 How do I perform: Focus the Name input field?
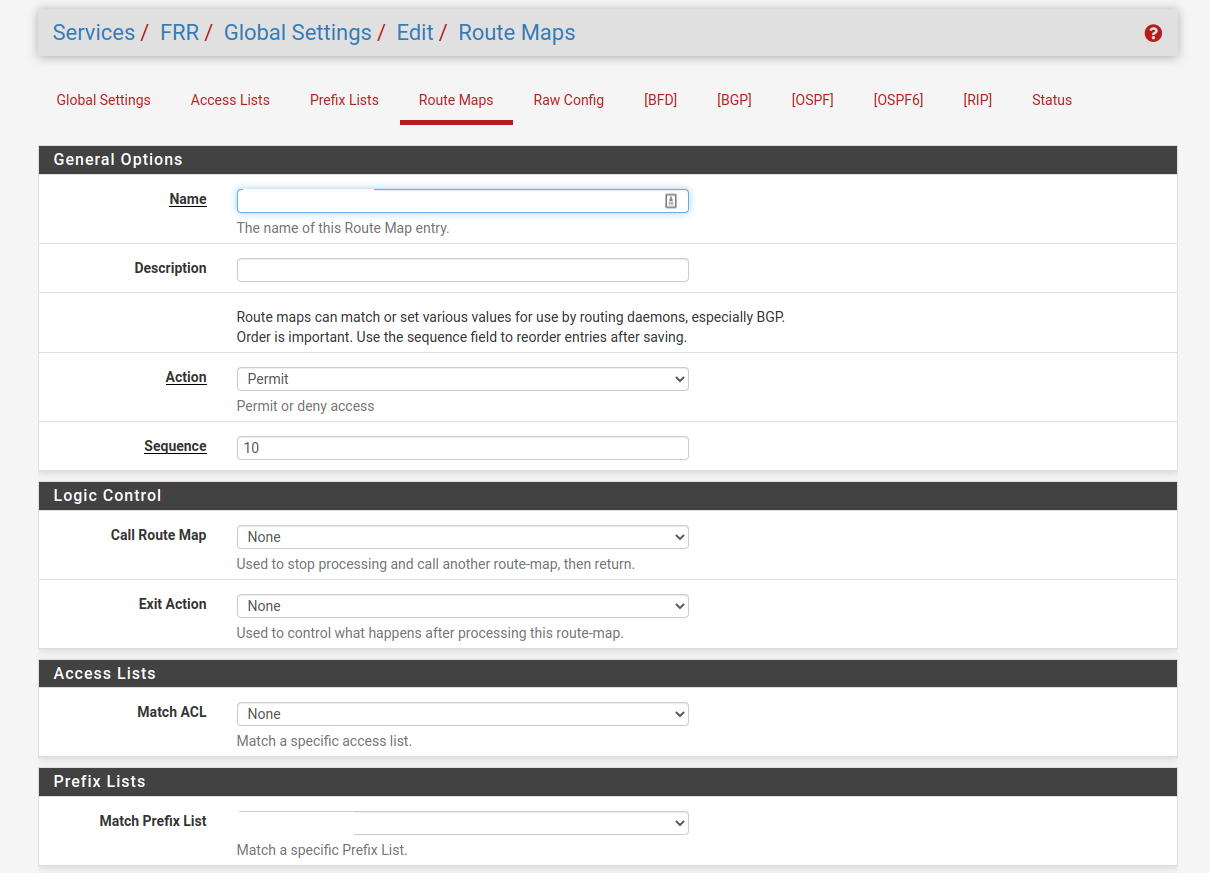[462, 201]
